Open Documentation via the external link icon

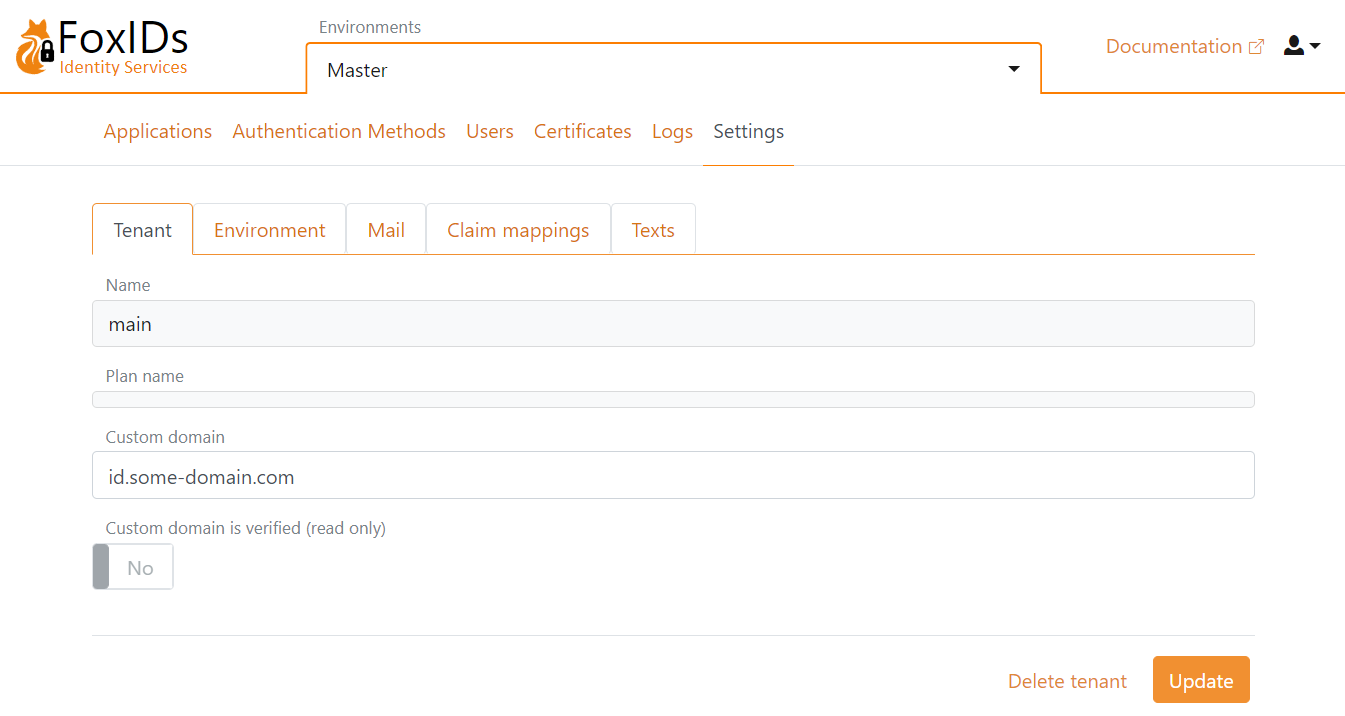[x=1258, y=44]
